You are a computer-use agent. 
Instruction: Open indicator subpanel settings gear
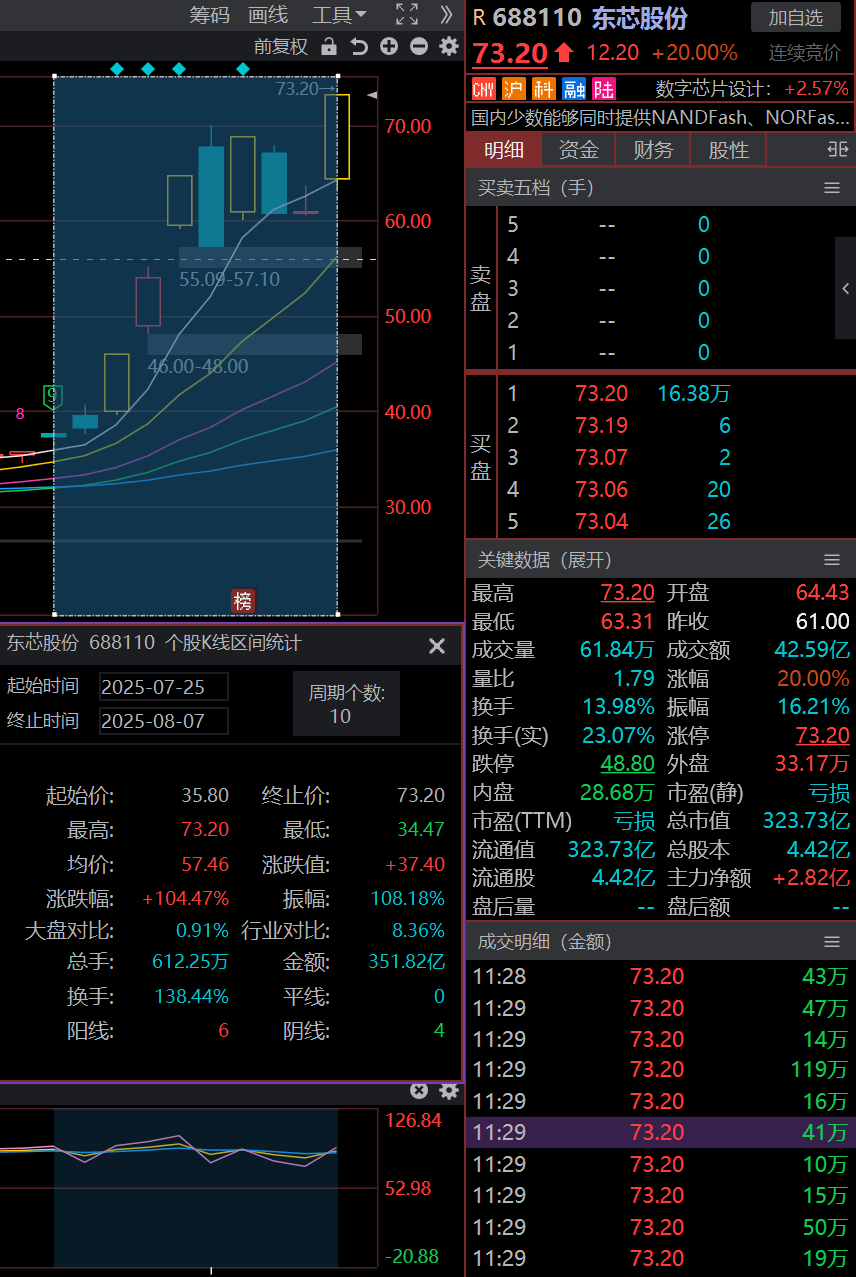[449, 1091]
